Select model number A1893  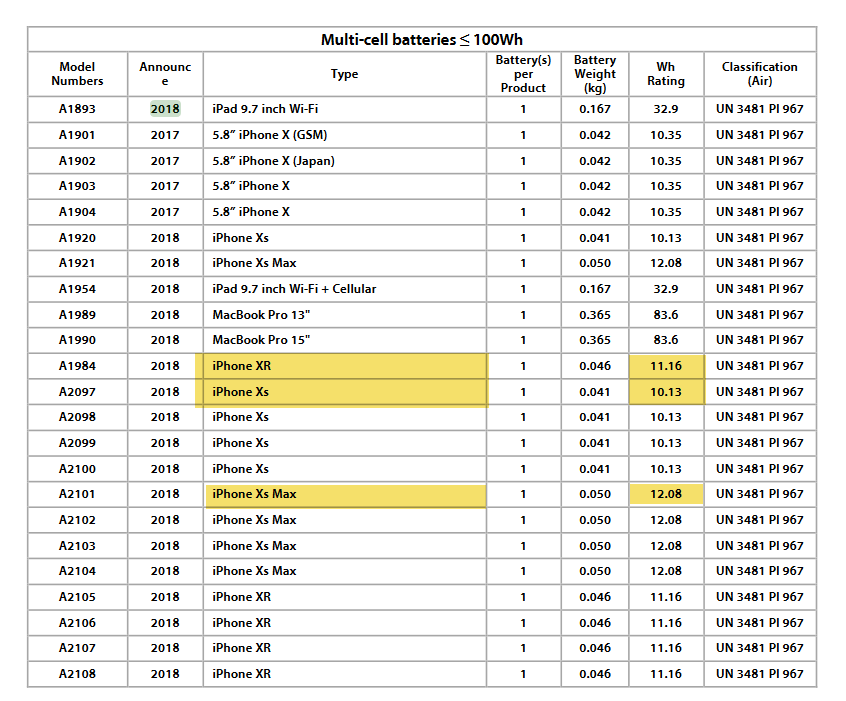77,109
